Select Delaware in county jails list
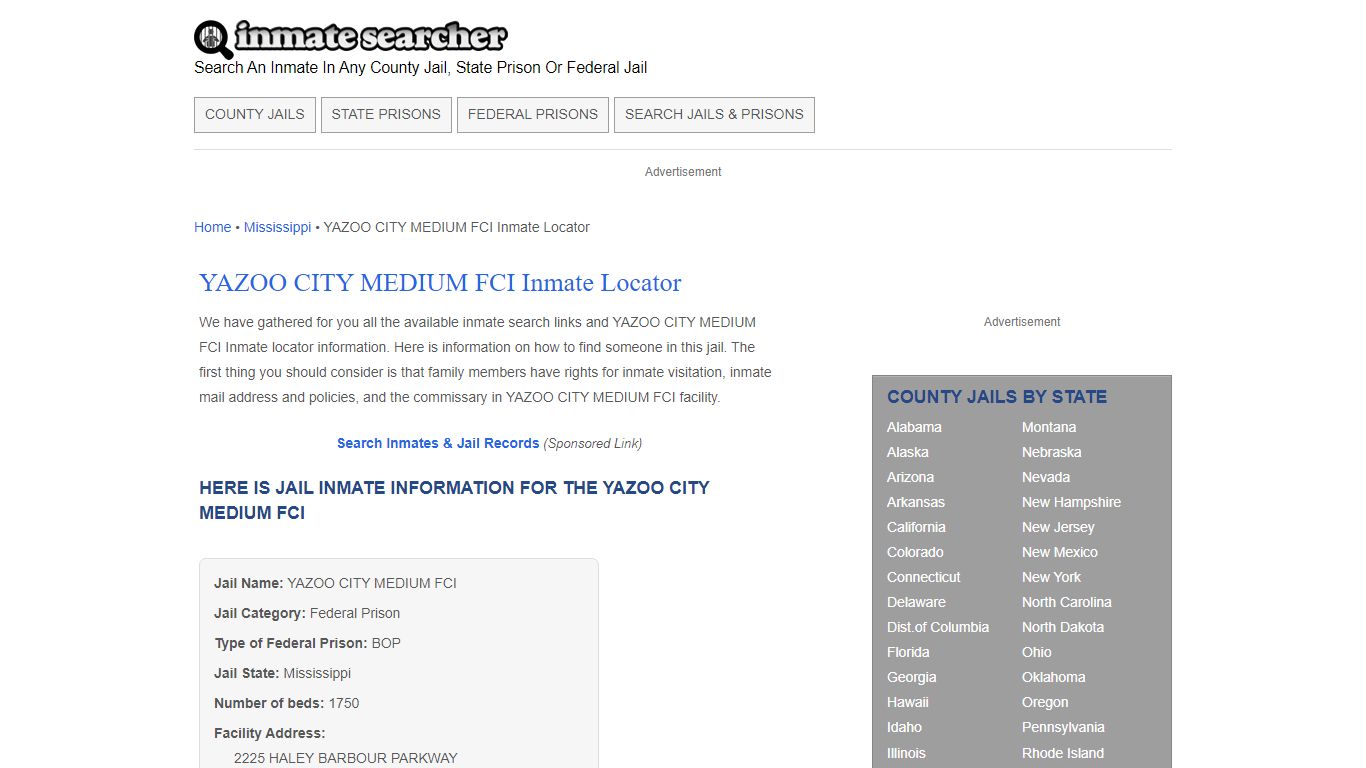Screen dimensions: 1366x768 (916, 602)
